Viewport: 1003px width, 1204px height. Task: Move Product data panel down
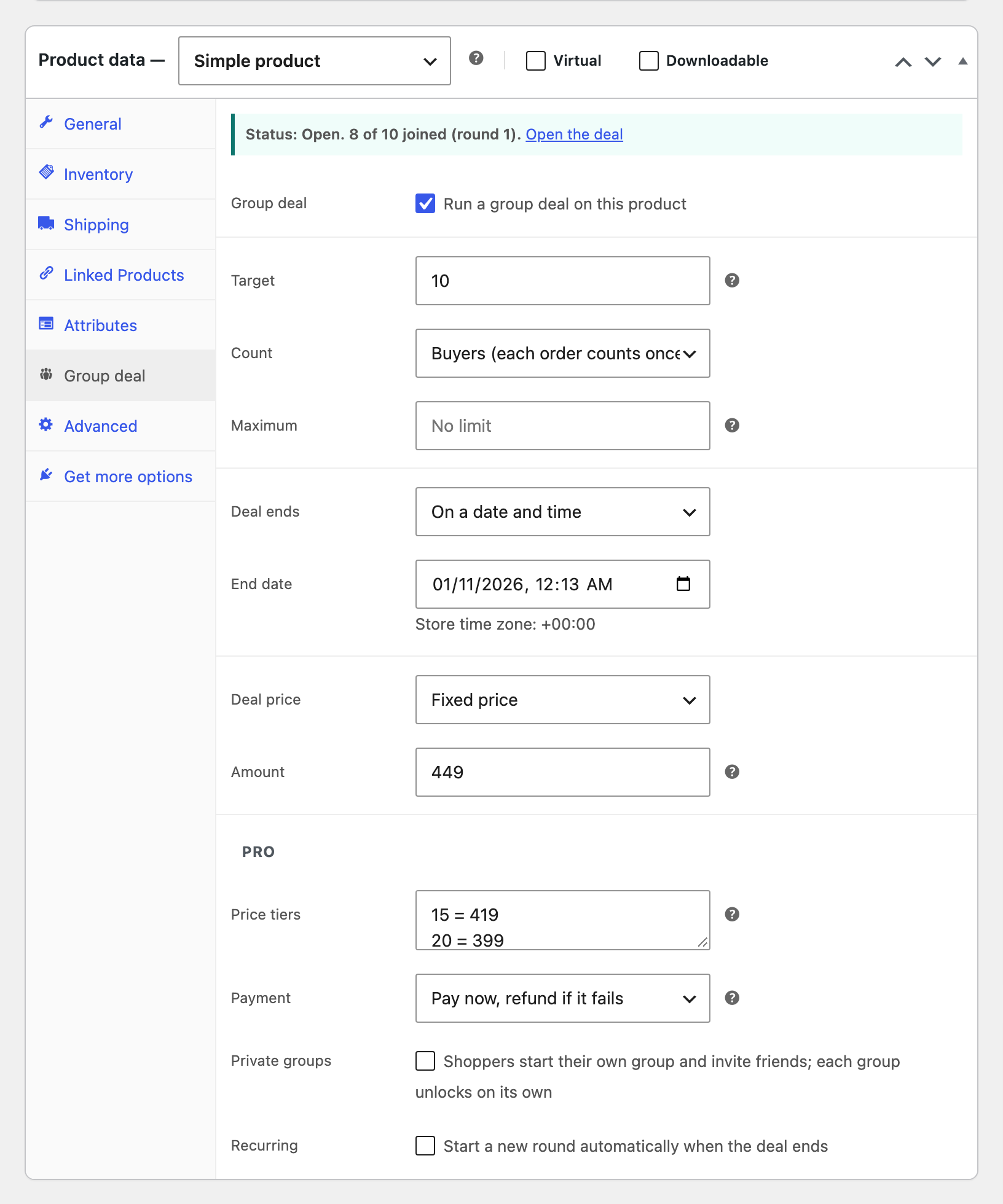click(x=933, y=61)
